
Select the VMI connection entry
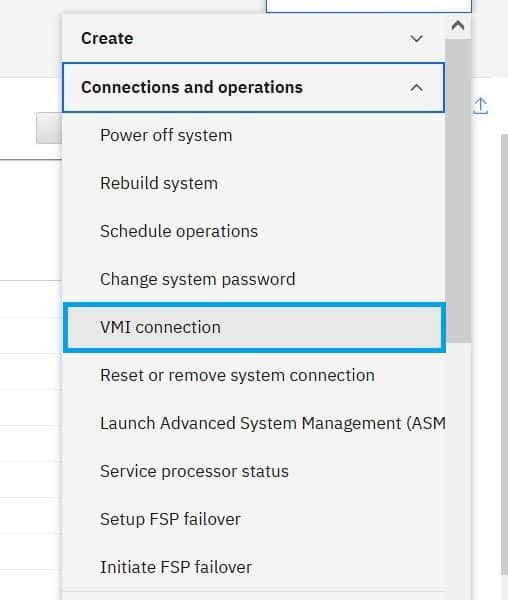(254, 328)
